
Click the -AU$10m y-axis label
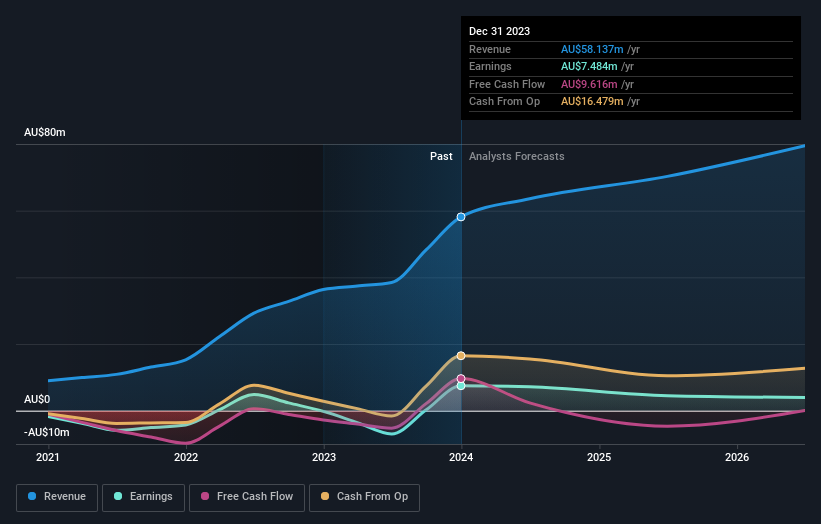pos(47,432)
